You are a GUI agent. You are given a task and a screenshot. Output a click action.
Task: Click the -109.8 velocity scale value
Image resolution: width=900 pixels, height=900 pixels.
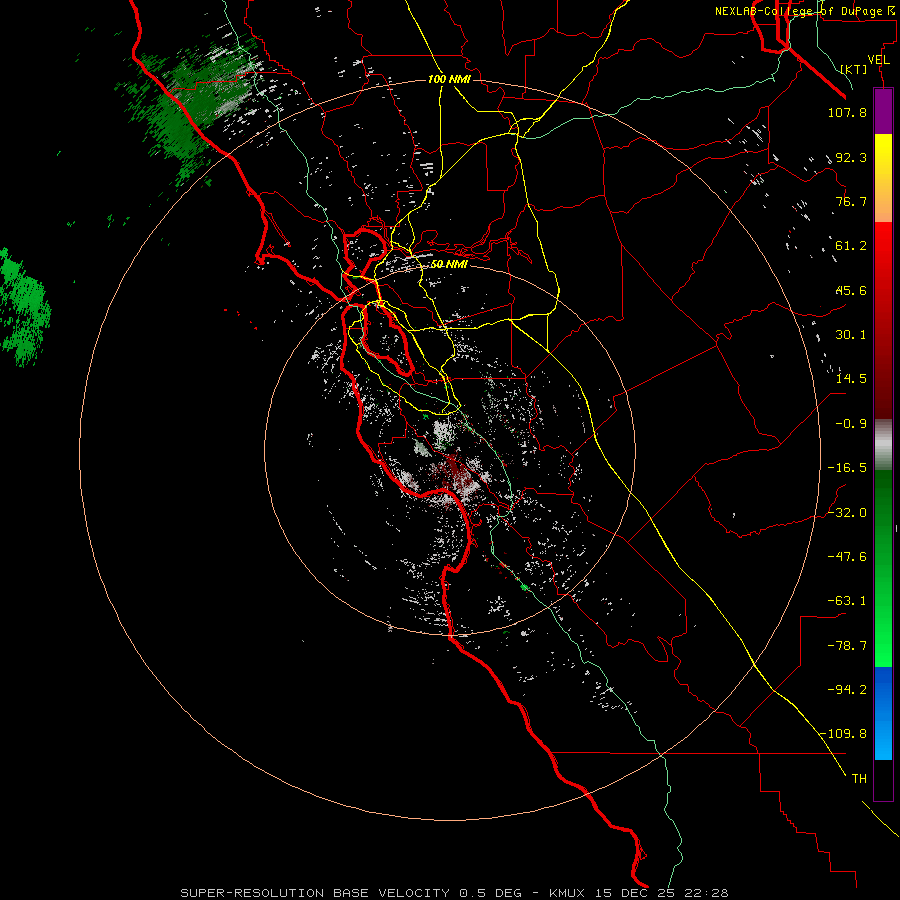[844, 734]
